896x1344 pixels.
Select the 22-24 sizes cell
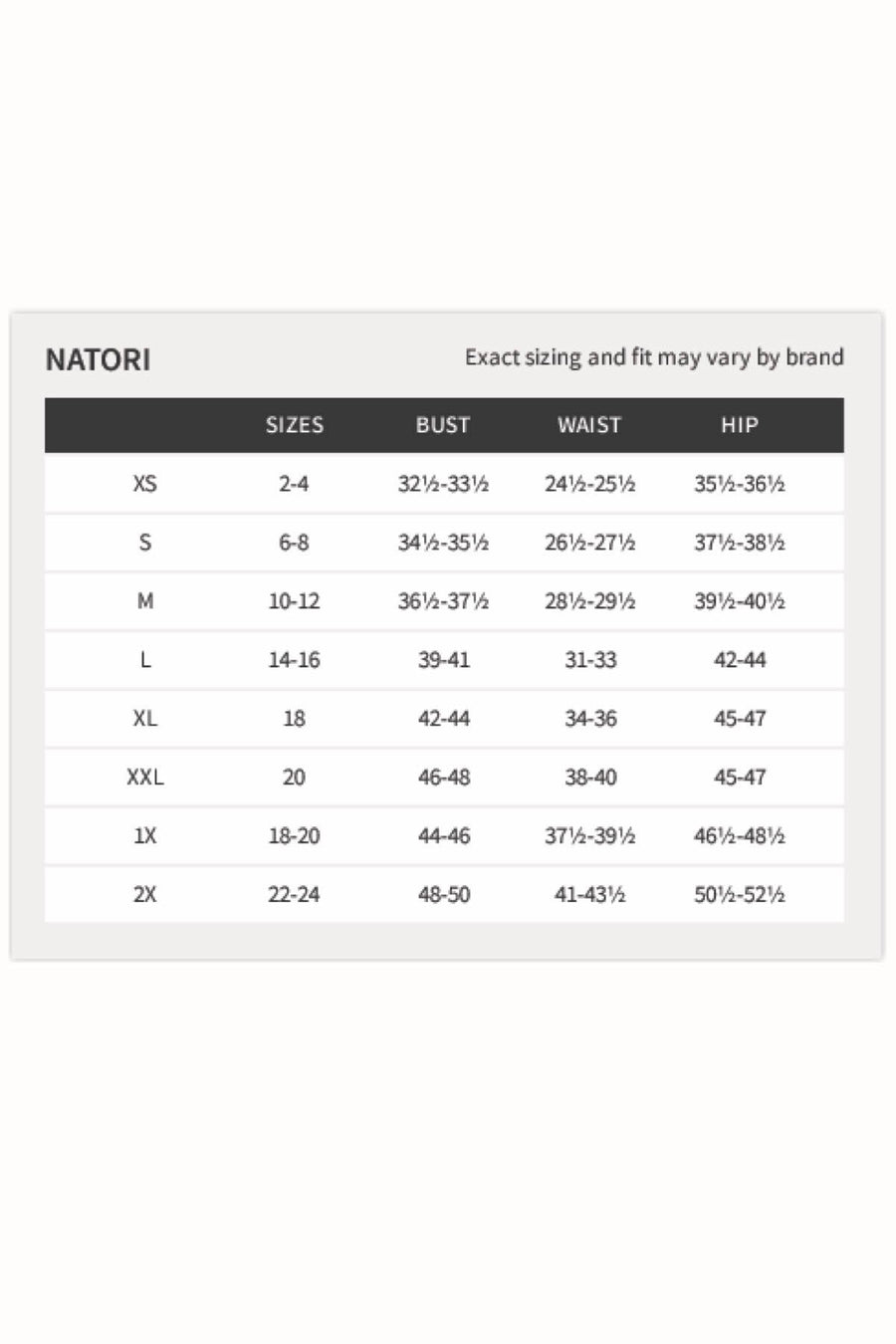pos(294,895)
